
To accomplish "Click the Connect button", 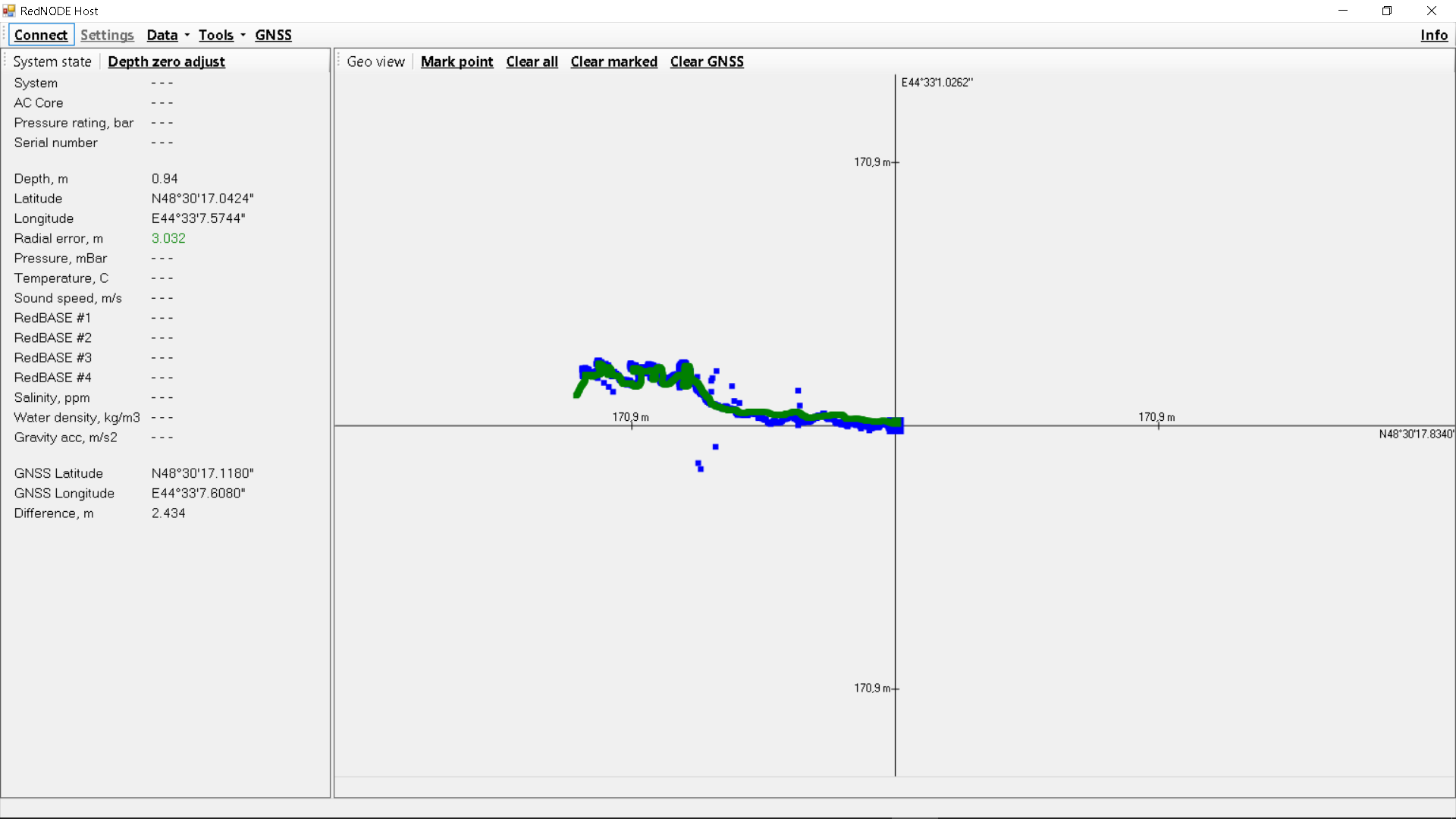I will coord(41,35).
